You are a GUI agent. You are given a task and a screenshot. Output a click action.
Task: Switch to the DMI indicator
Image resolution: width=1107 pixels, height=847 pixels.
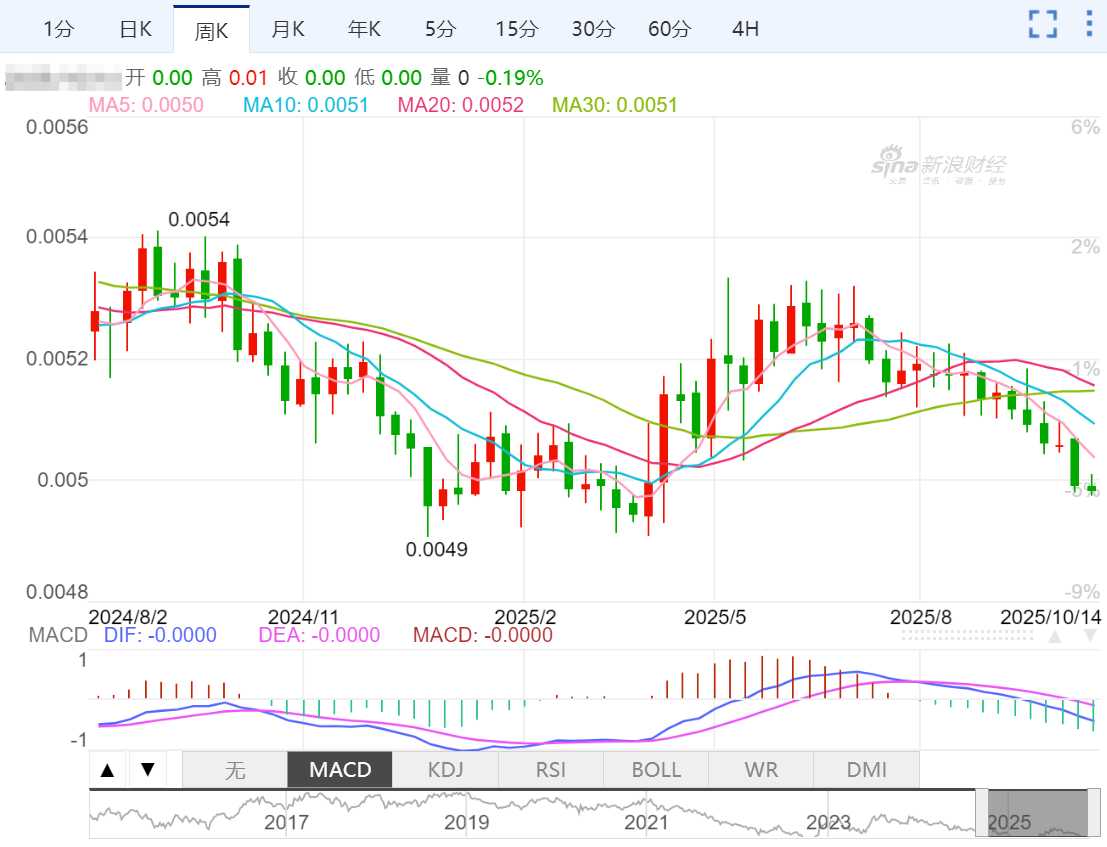click(866, 770)
